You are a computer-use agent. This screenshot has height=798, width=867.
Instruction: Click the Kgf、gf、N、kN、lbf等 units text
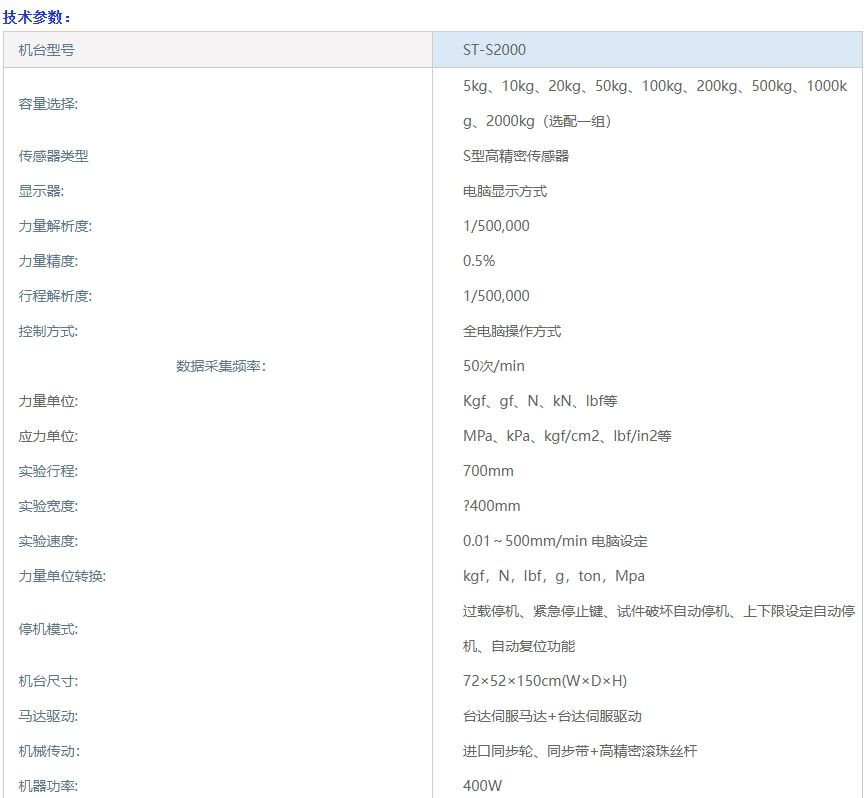(540, 401)
